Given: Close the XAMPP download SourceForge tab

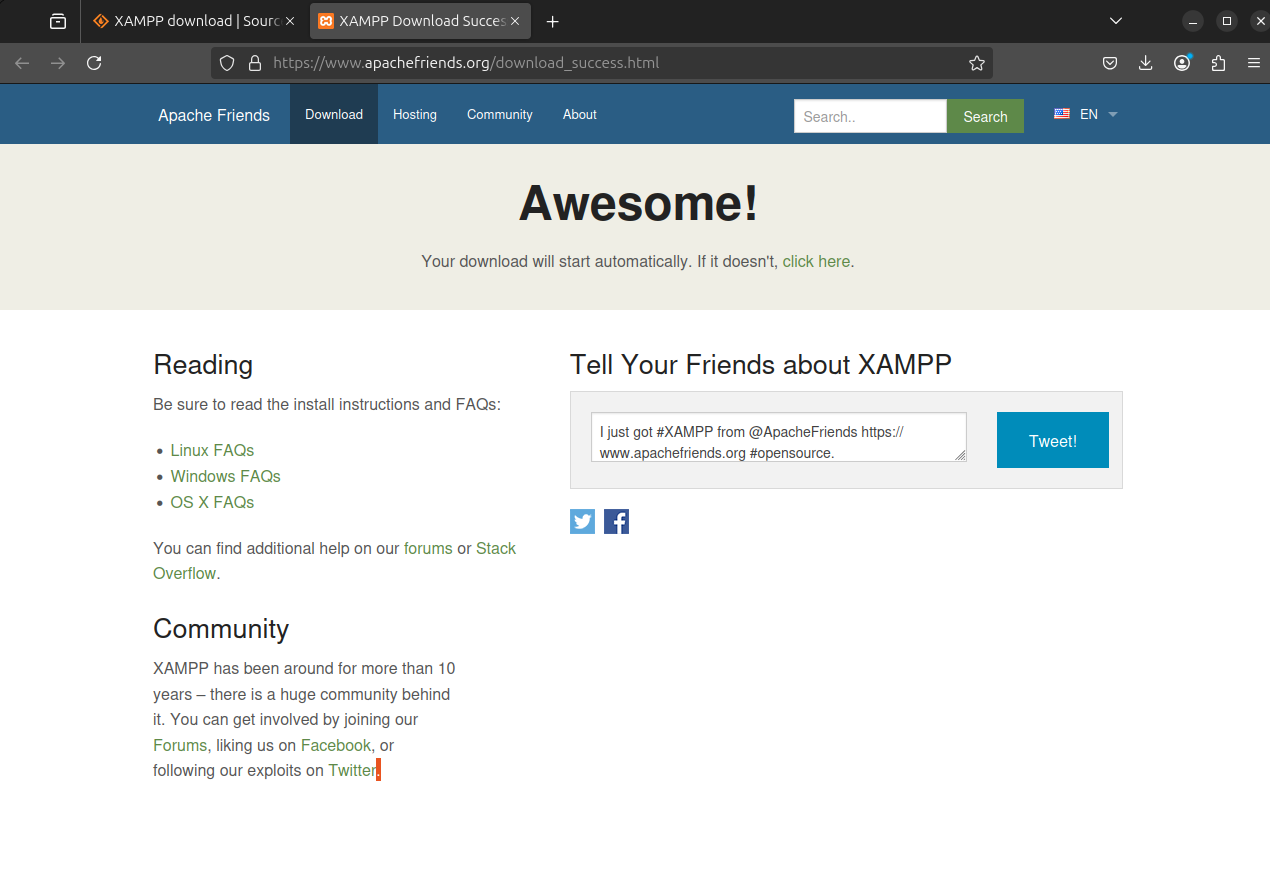Looking at the screenshot, I should click(x=290, y=21).
